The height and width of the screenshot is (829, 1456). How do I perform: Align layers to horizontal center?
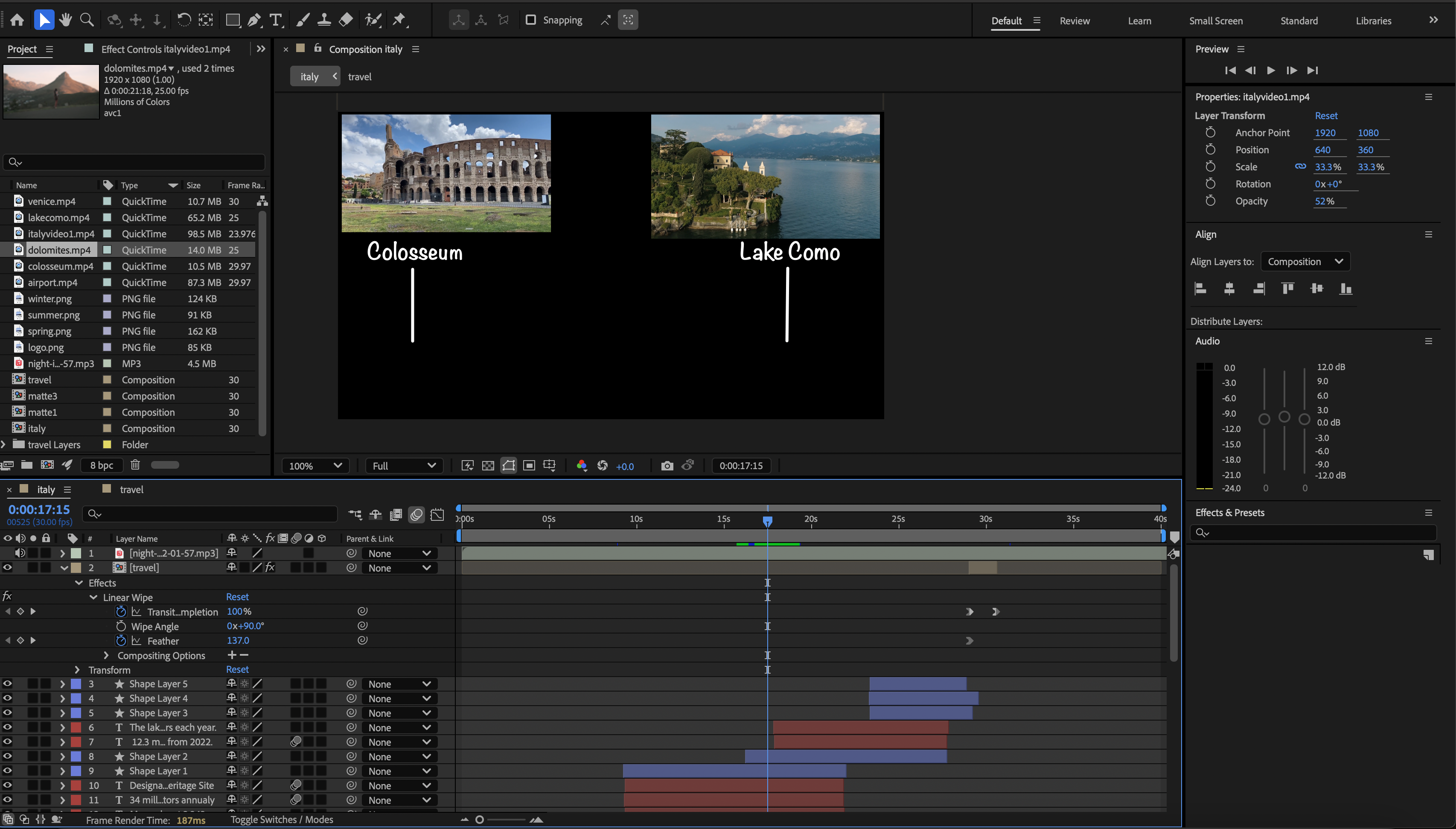(x=1229, y=289)
